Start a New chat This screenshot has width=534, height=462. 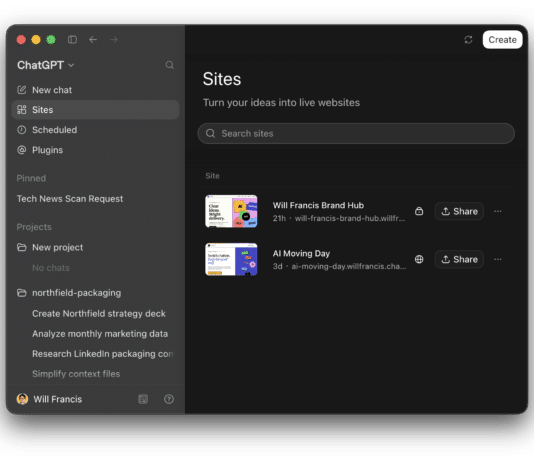click(95, 90)
